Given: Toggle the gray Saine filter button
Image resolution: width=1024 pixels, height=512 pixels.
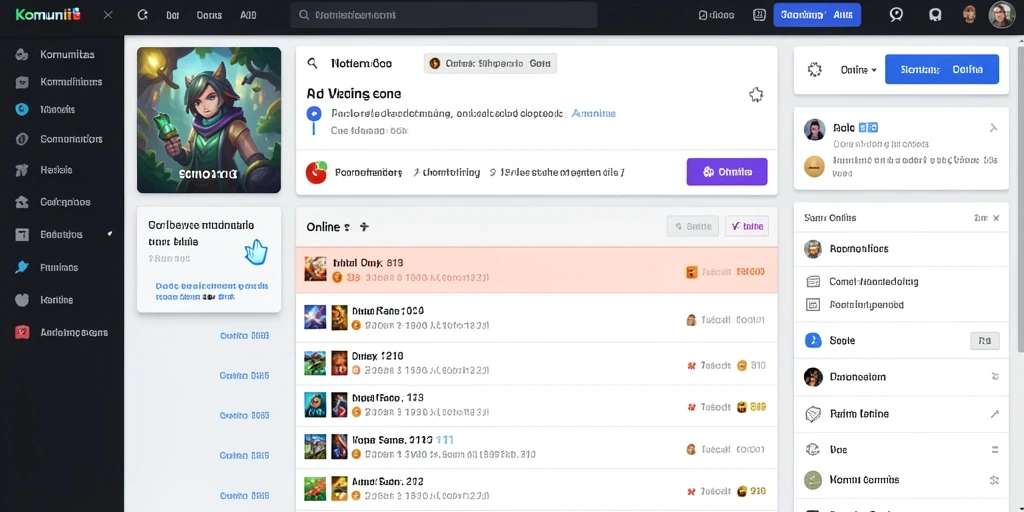Looking at the screenshot, I should pyautogui.click(x=693, y=226).
